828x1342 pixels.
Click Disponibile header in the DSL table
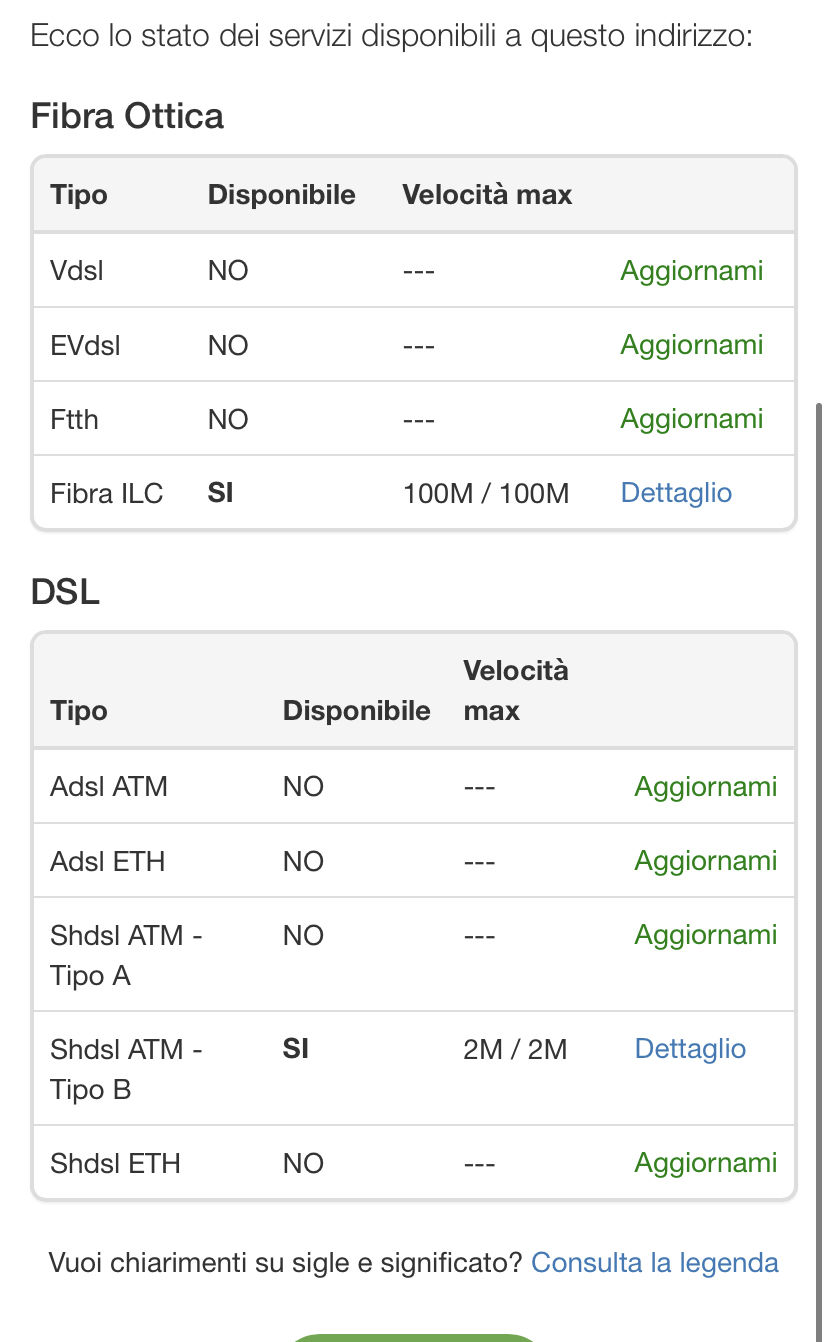click(356, 711)
